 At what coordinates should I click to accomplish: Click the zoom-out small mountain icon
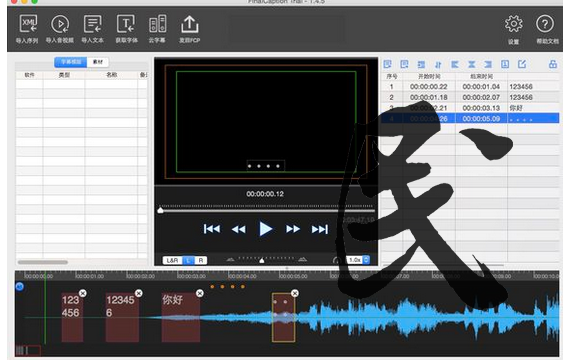(231, 260)
